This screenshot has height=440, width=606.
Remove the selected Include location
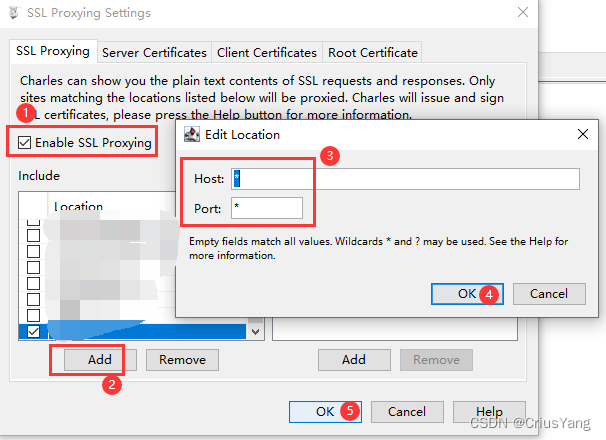[x=182, y=360]
